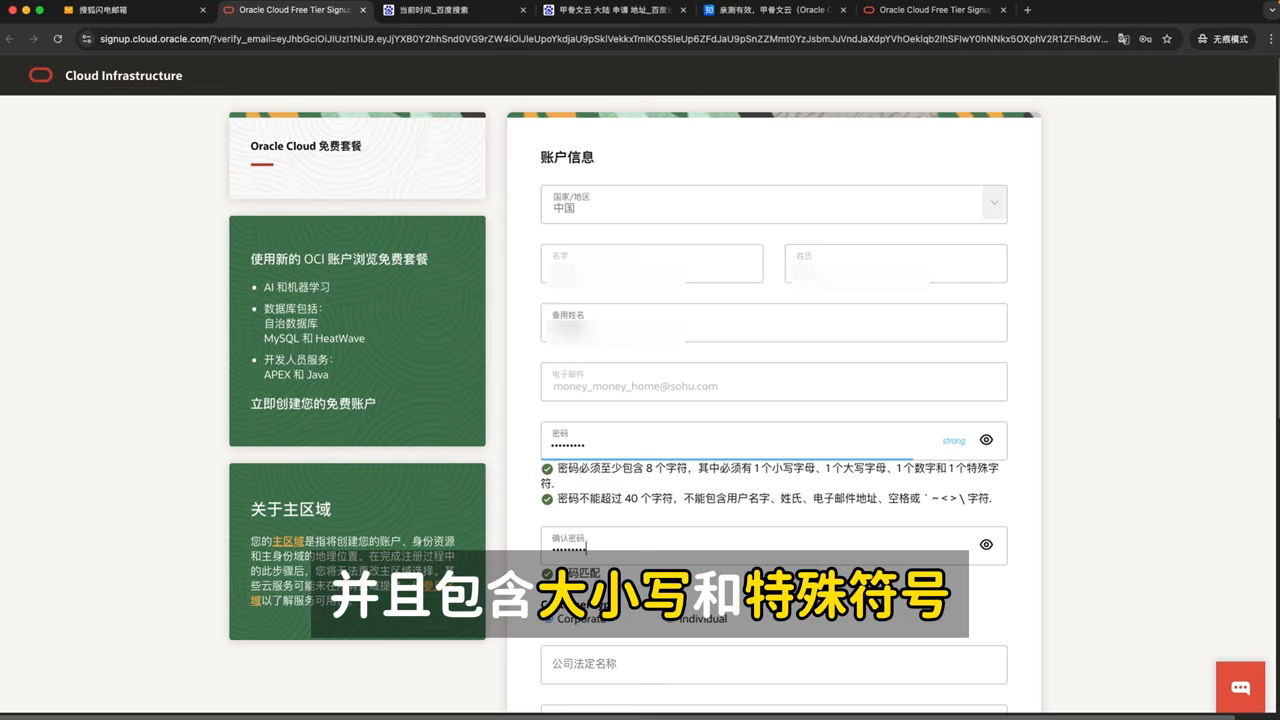Image resolution: width=1280 pixels, height=720 pixels.
Task: Close the 甲骨文云 大陆 申请 tab
Action: tap(683, 10)
